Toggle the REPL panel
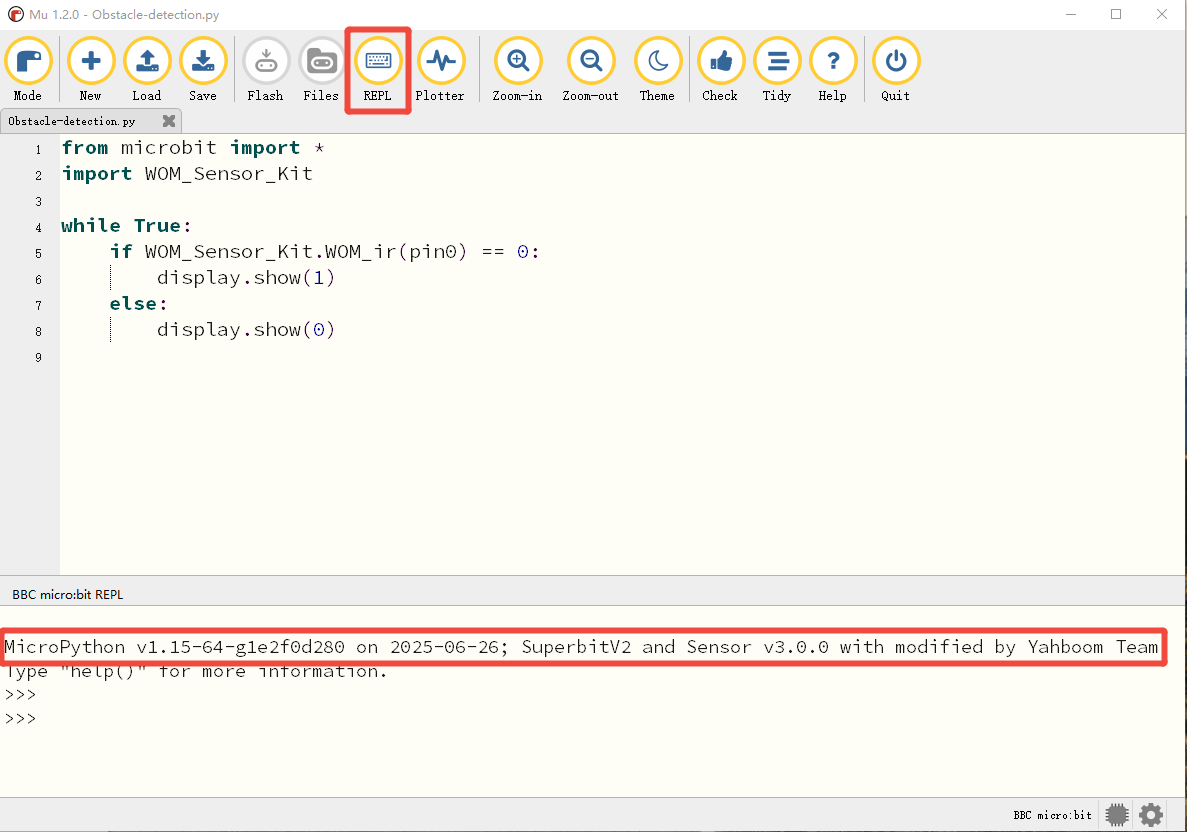Viewport: 1187px width, 832px height. click(378, 70)
